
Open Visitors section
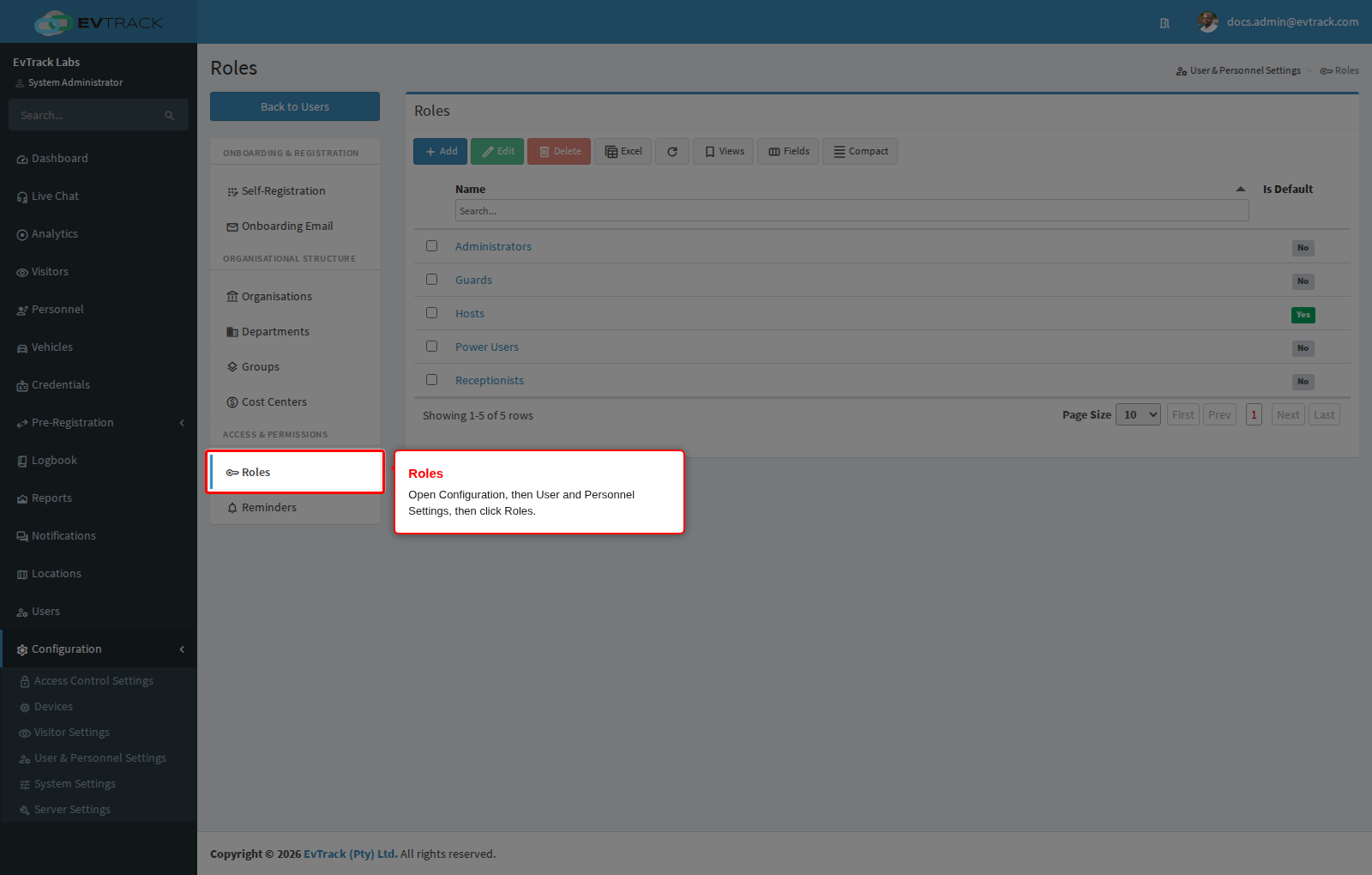pos(99,272)
